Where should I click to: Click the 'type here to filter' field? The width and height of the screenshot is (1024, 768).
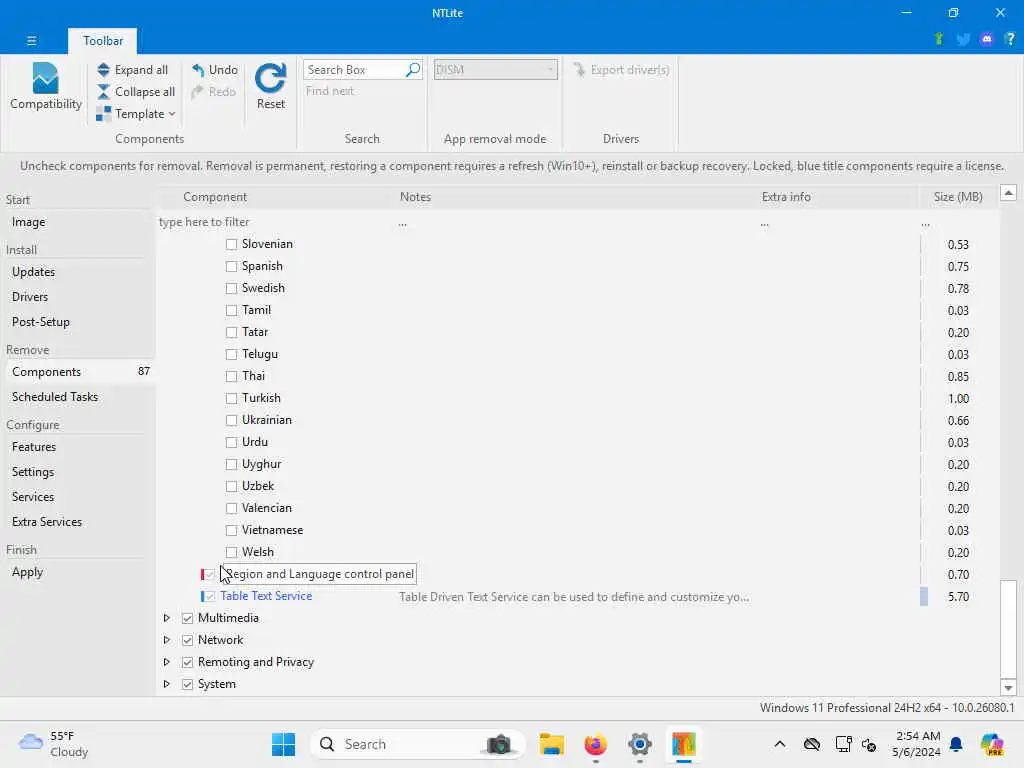(x=204, y=222)
